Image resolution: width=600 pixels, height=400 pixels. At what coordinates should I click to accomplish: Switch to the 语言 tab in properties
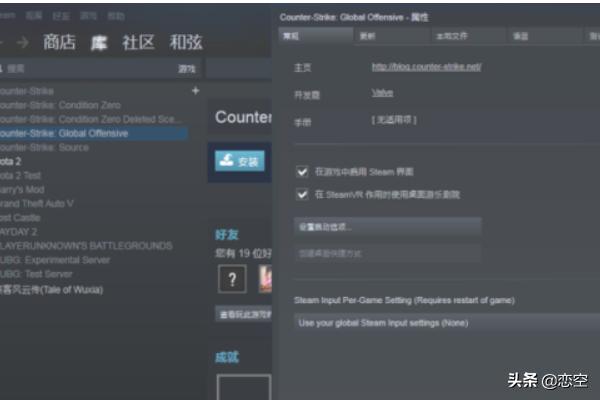[545, 36]
